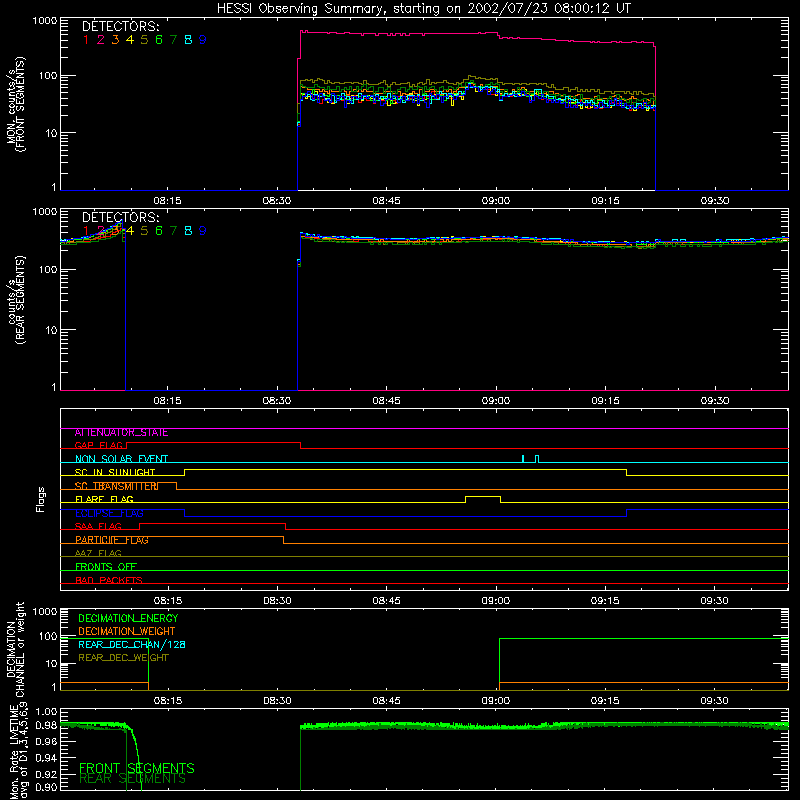The width and height of the screenshot is (800, 800).
Task: Click the 0.92 tick on livetime axis
Action: [46, 772]
